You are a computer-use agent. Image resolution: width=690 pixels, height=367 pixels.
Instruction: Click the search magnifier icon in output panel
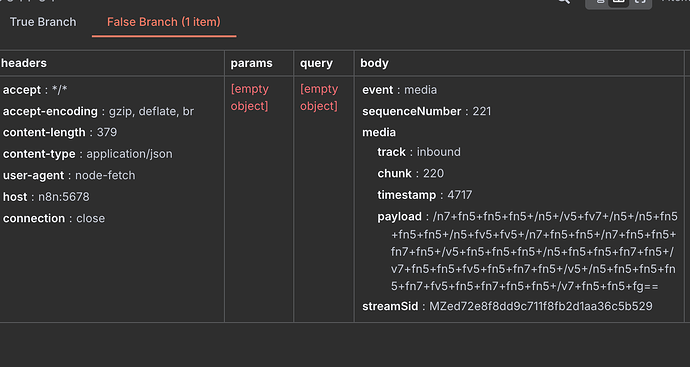[564, 1]
